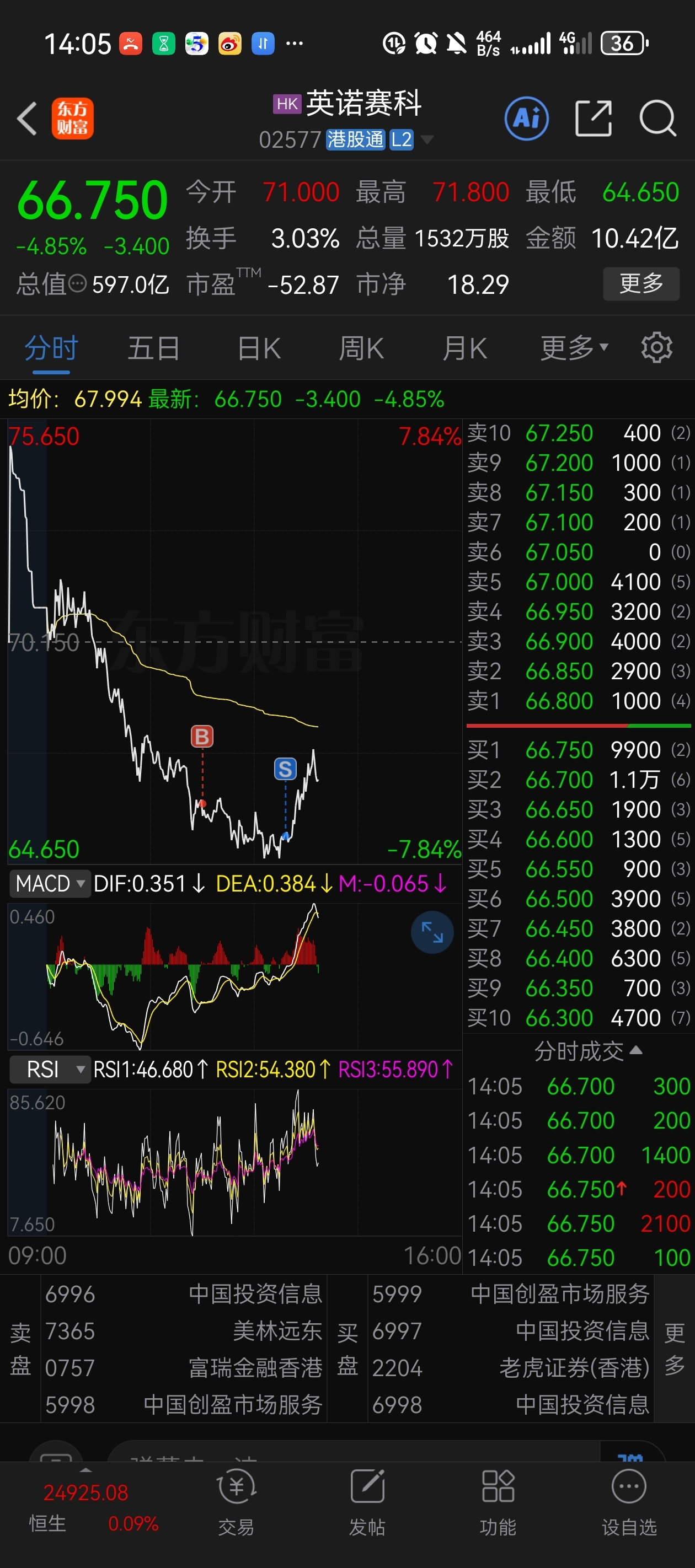Expand the stock switcher triangle under title

(x=427, y=139)
